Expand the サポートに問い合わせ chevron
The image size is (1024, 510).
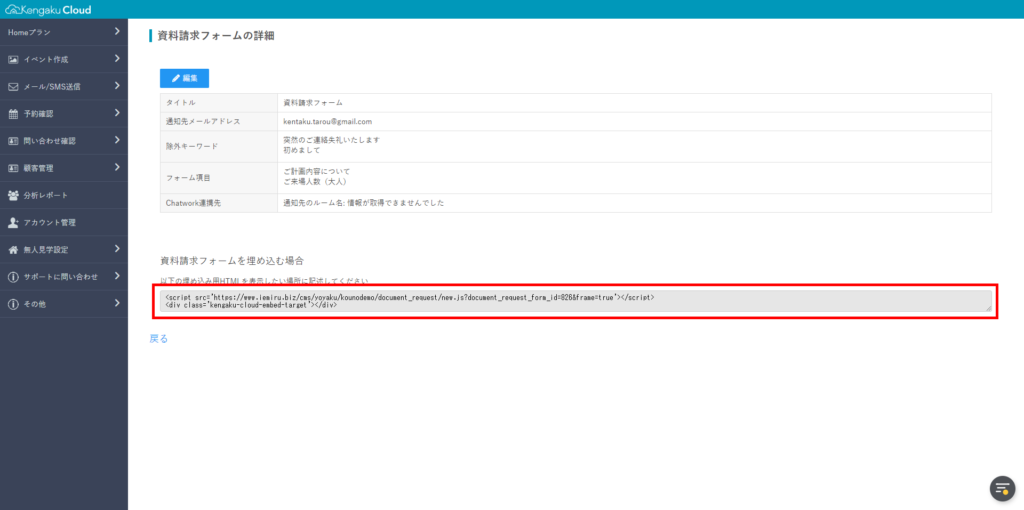tap(117, 276)
